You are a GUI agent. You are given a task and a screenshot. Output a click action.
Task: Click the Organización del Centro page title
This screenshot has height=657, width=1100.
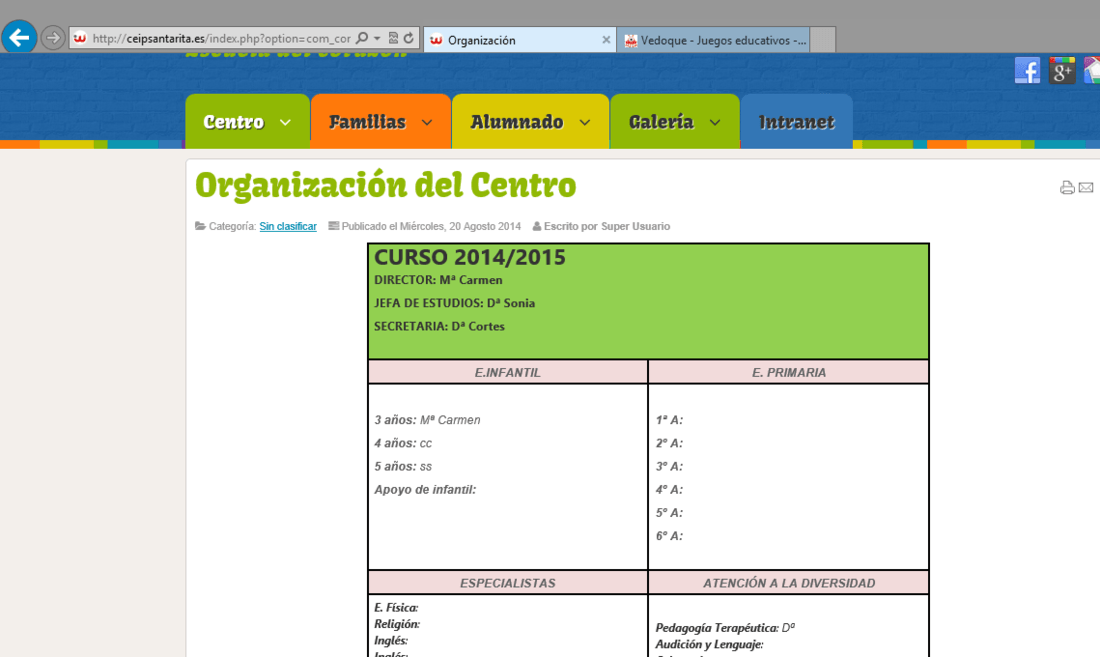[x=386, y=186]
